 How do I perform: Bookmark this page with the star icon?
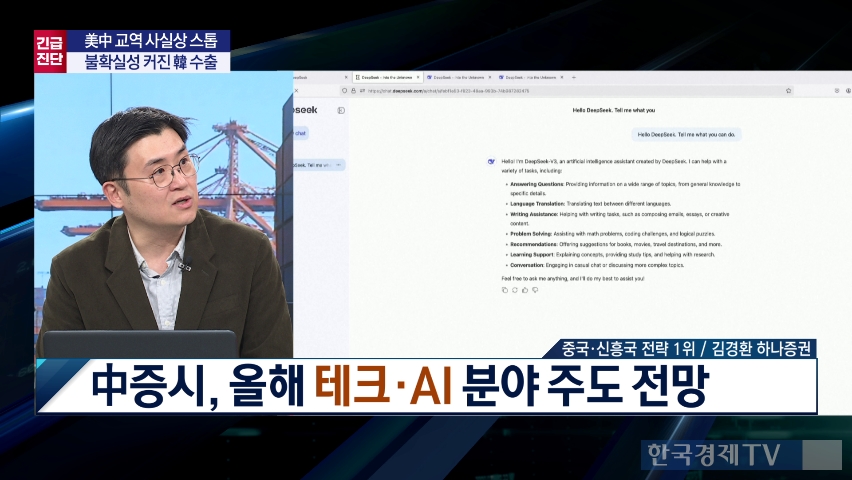(x=790, y=90)
